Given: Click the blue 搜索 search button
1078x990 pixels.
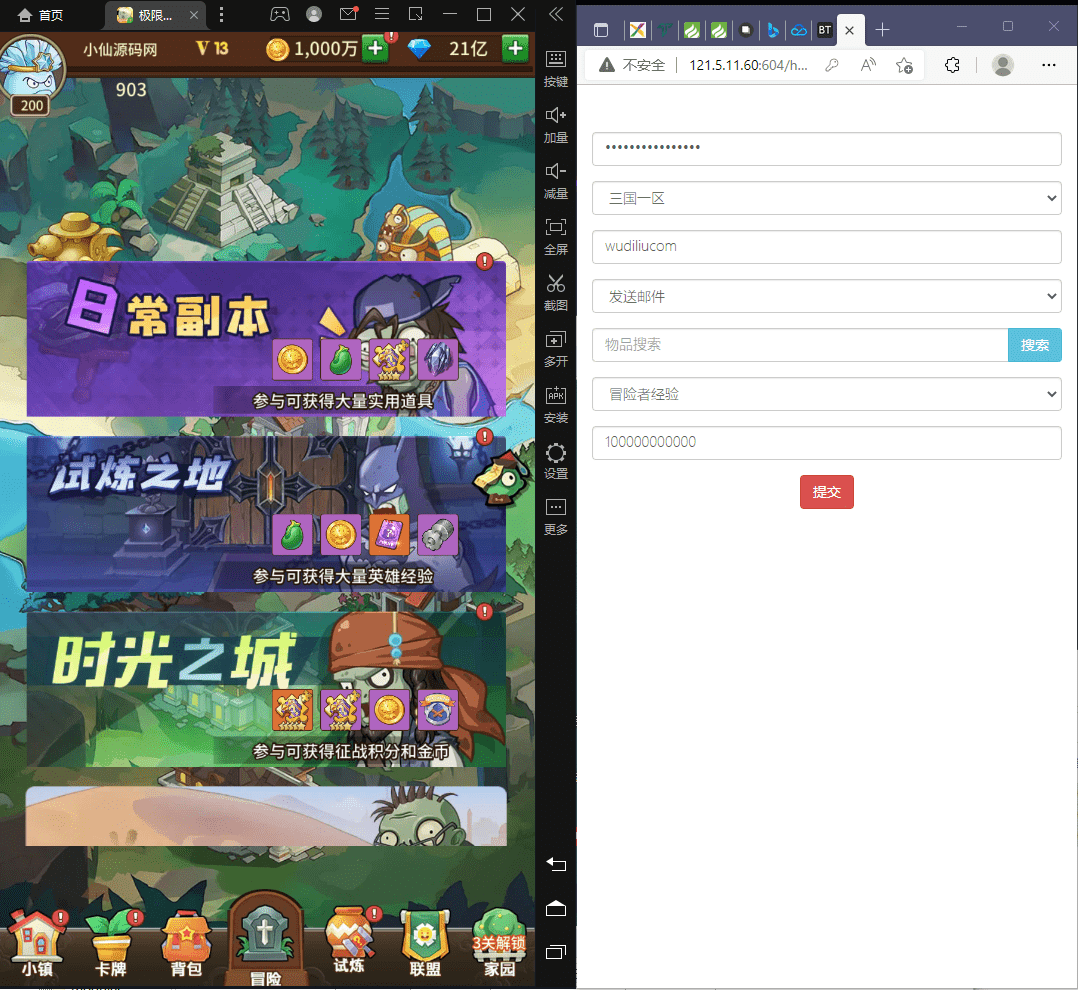Looking at the screenshot, I should tap(1035, 345).
